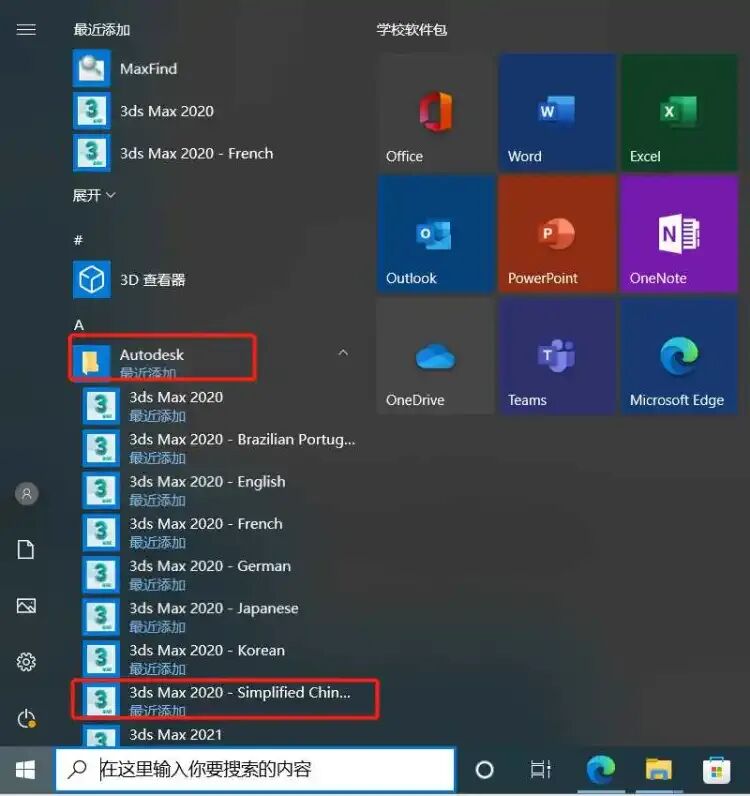Image resolution: width=750 pixels, height=796 pixels.
Task: Open File Explorer from the taskbar
Action: [x=659, y=770]
